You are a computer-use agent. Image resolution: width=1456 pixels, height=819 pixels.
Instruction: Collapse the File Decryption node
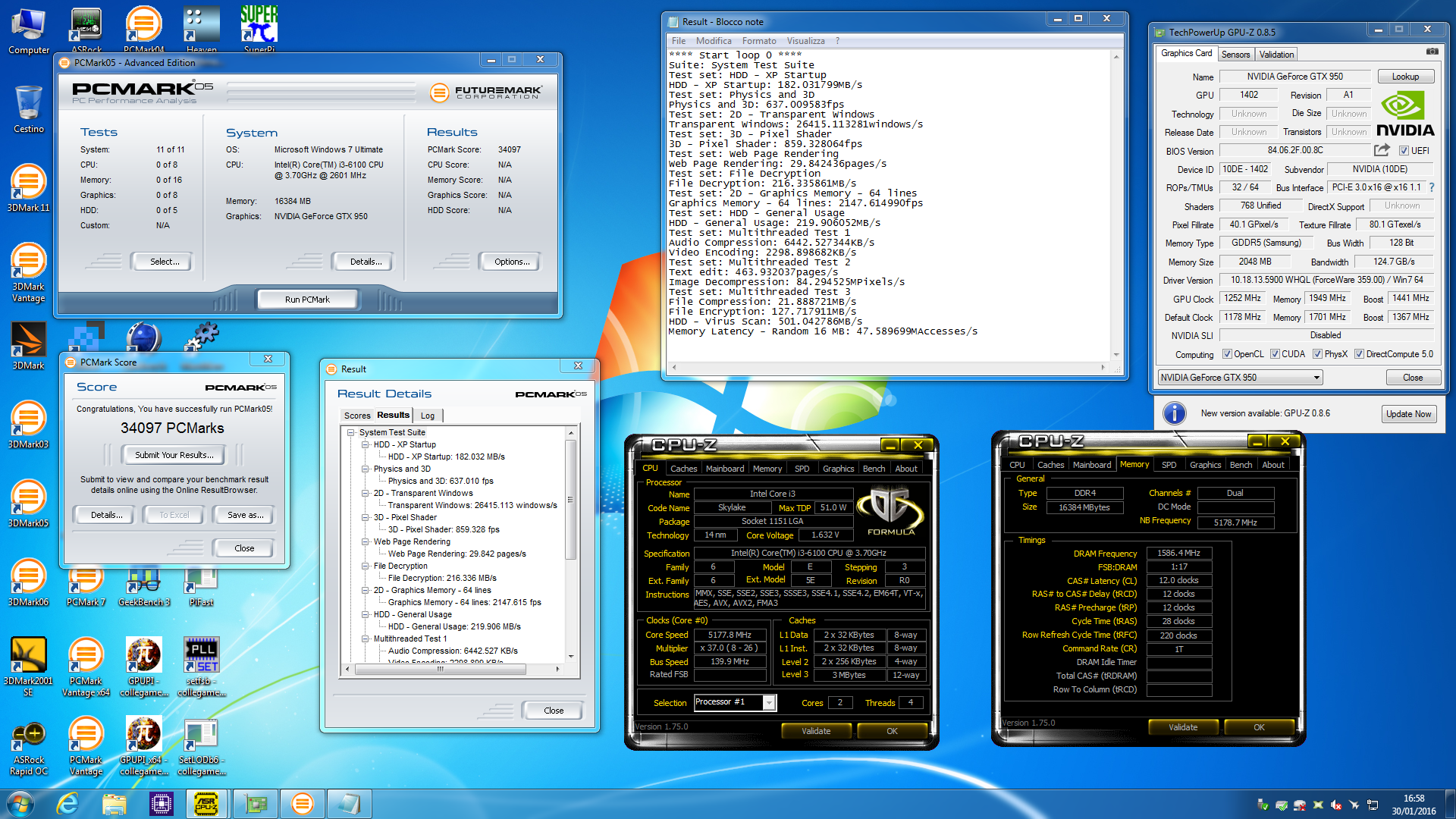click(x=365, y=566)
